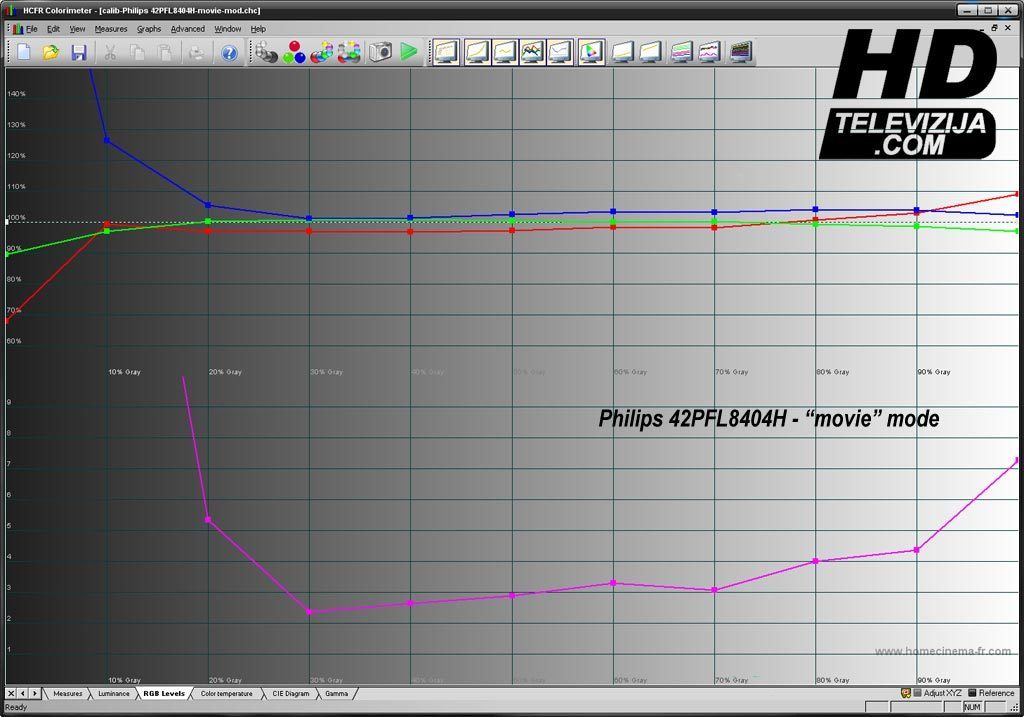The width and height of the screenshot is (1024, 717).
Task: Click the New document icon
Action: tap(24, 52)
